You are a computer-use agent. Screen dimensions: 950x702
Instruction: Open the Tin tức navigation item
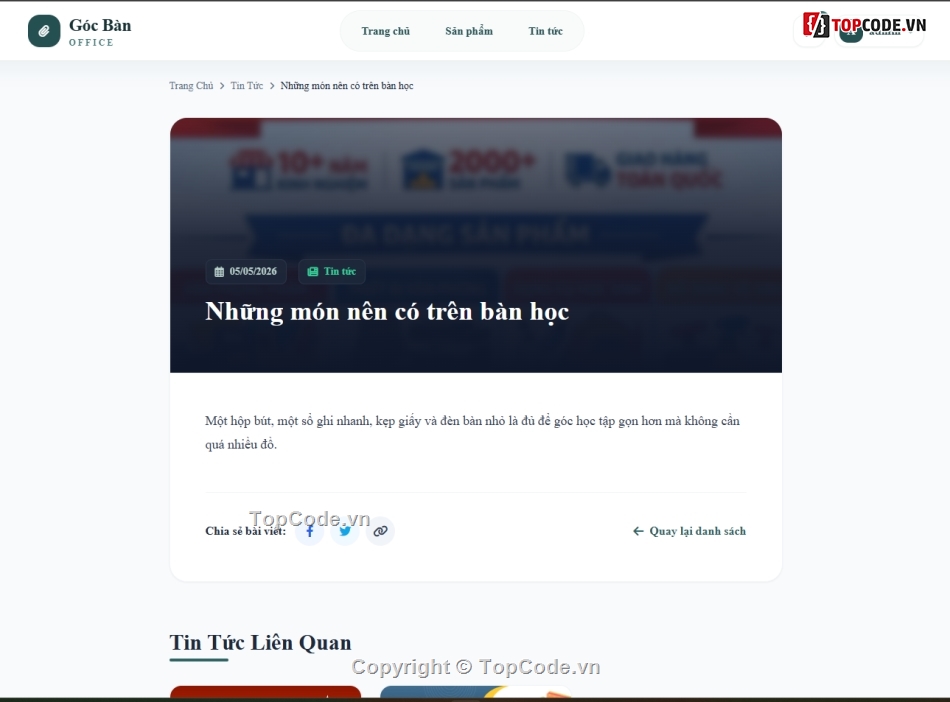545,31
